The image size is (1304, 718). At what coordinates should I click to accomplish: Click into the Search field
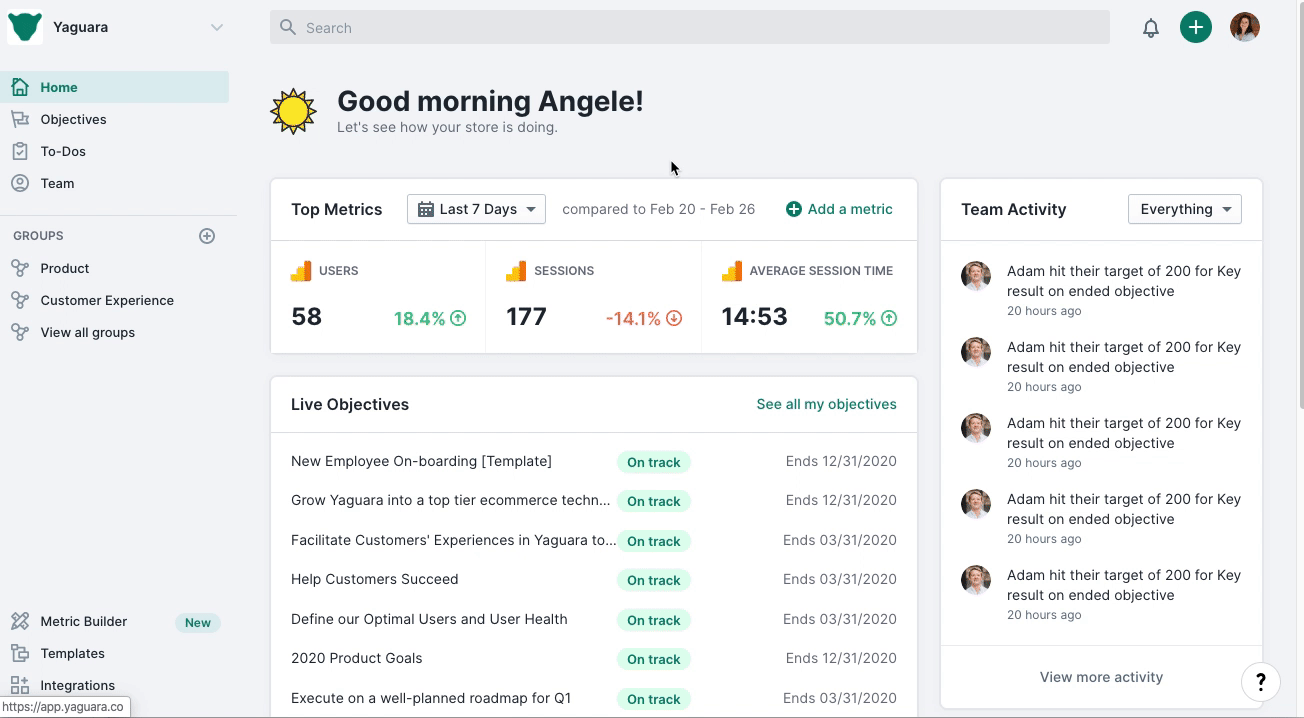point(690,28)
